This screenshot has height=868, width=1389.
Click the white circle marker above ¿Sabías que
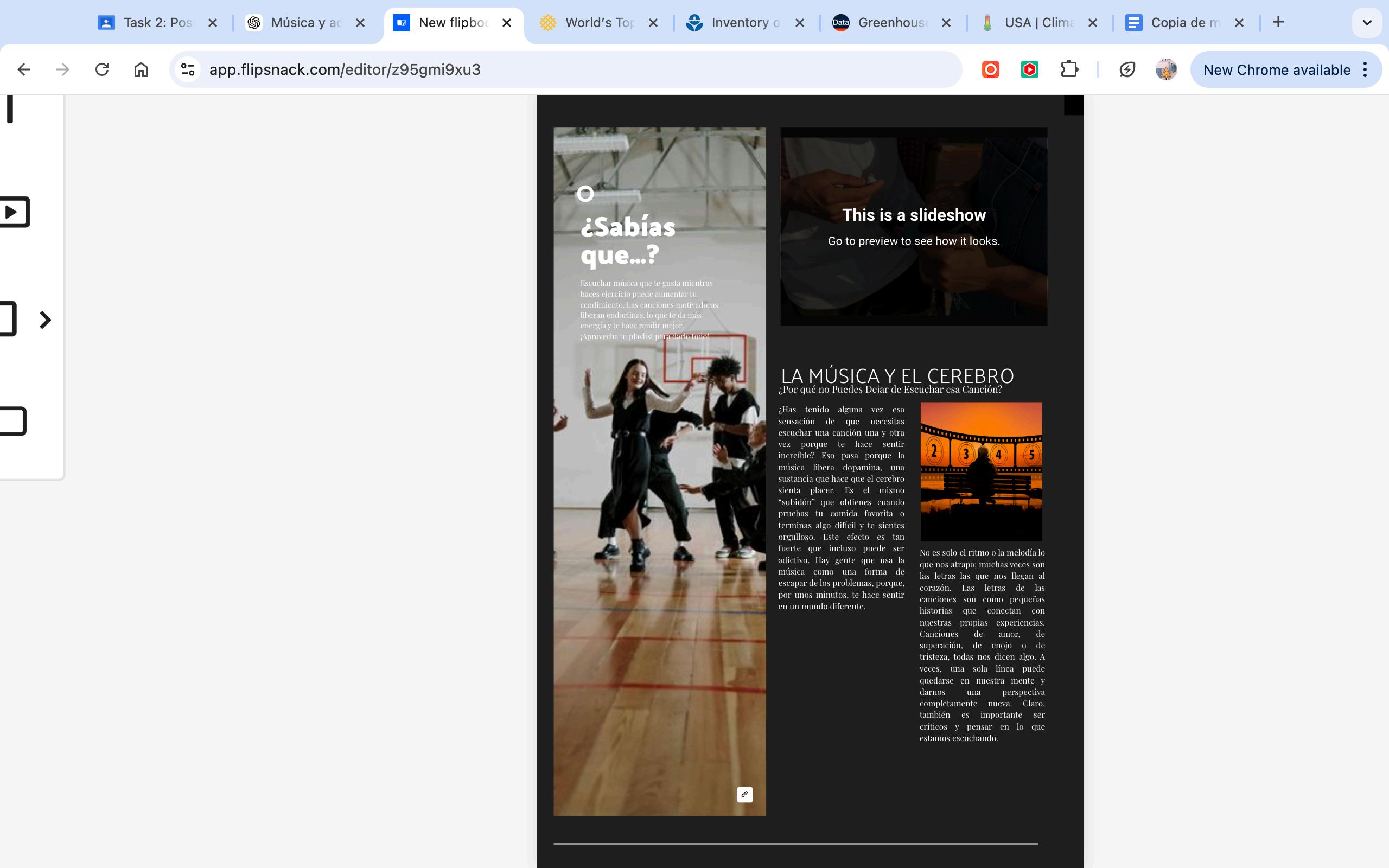point(585,194)
